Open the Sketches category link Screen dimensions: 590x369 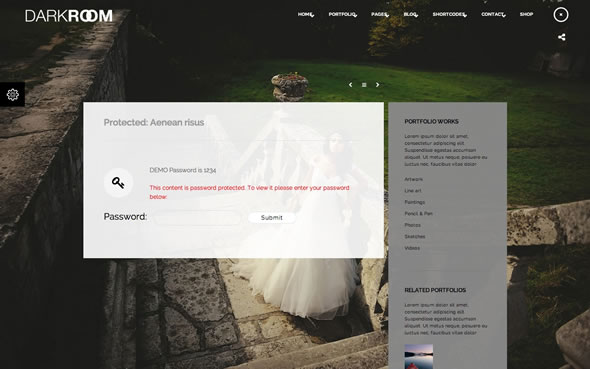(415, 237)
